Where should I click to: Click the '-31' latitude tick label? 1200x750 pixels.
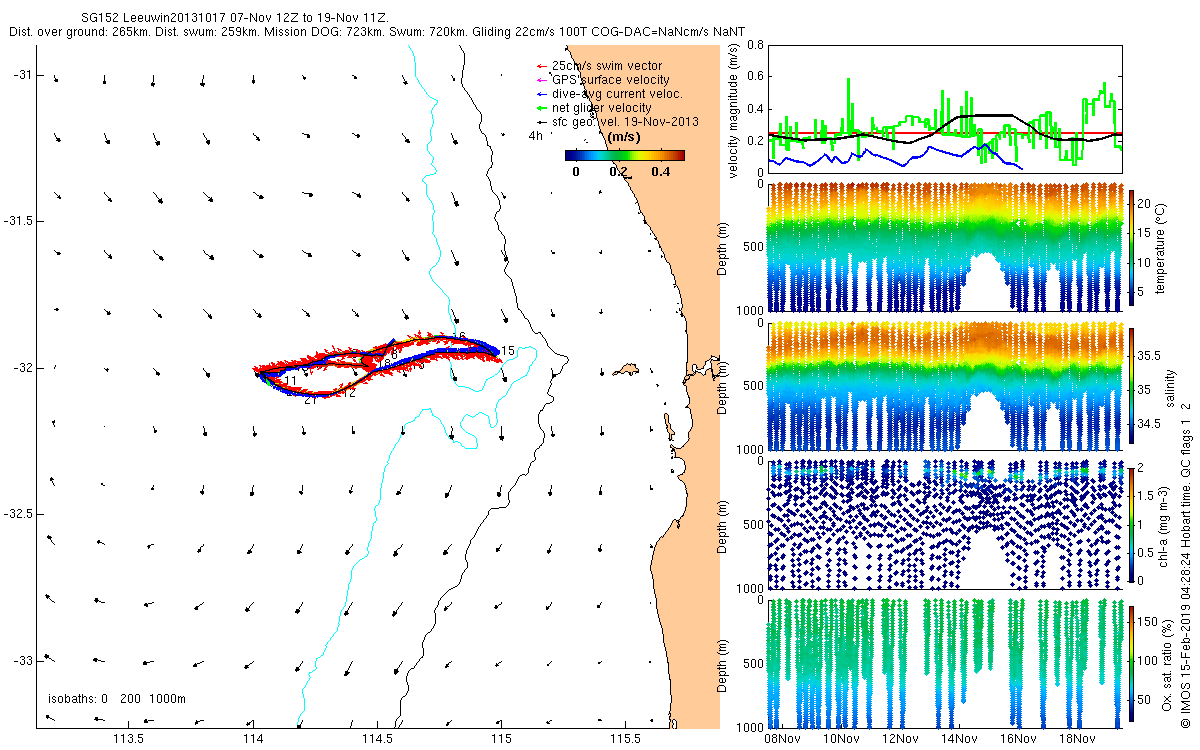coord(25,75)
